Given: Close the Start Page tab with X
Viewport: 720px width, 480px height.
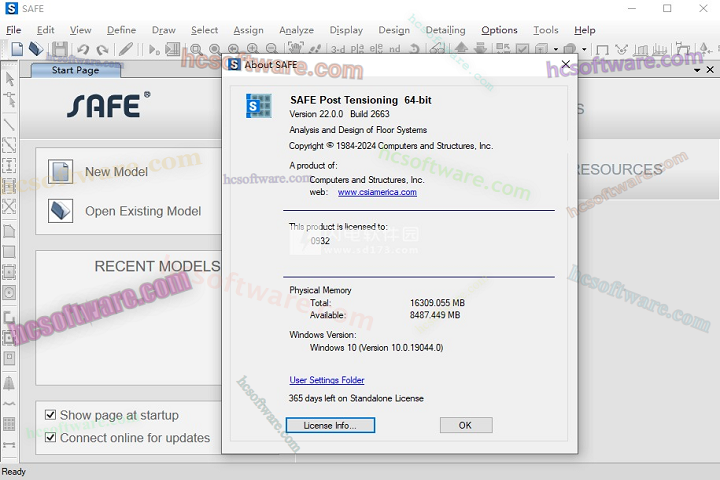Looking at the screenshot, I should (710, 70).
